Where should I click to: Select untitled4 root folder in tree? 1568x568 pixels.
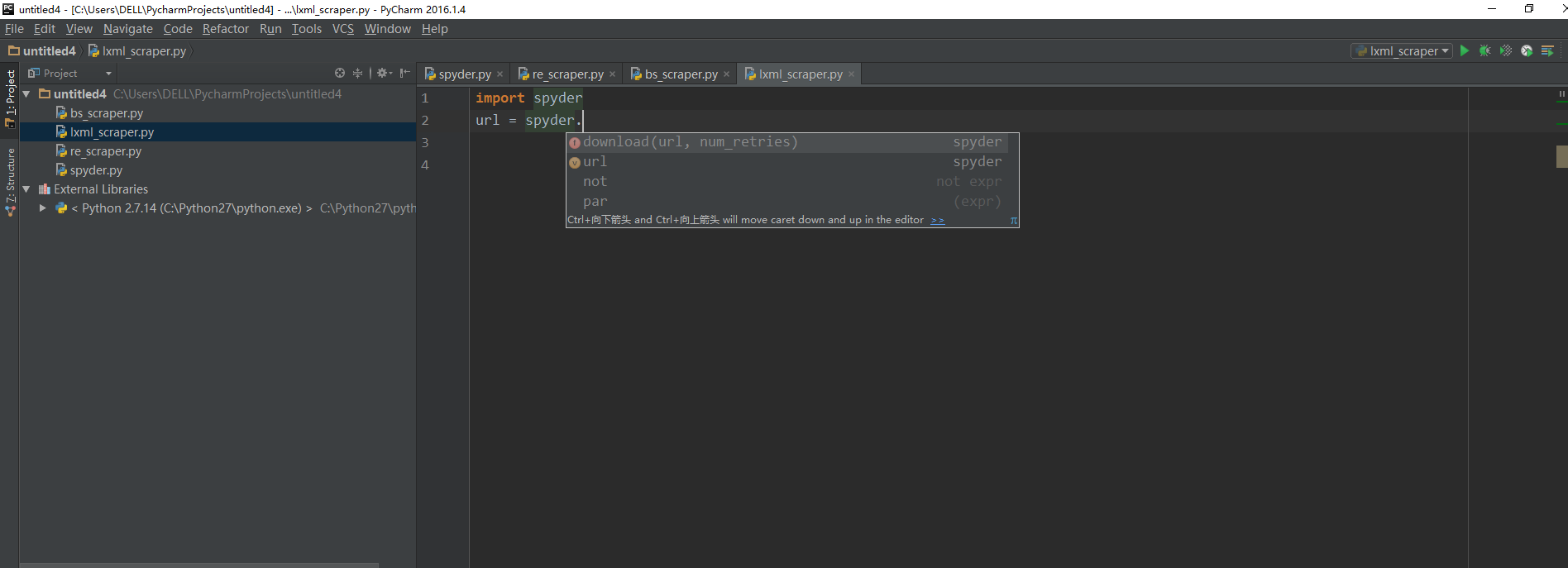tap(80, 94)
